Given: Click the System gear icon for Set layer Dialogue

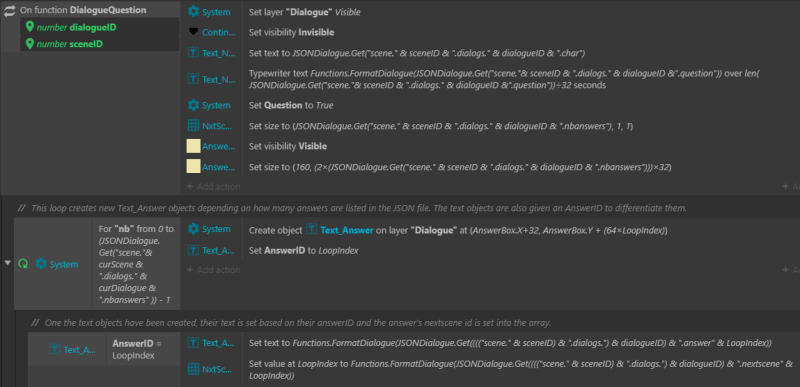Looking at the screenshot, I should [x=193, y=12].
